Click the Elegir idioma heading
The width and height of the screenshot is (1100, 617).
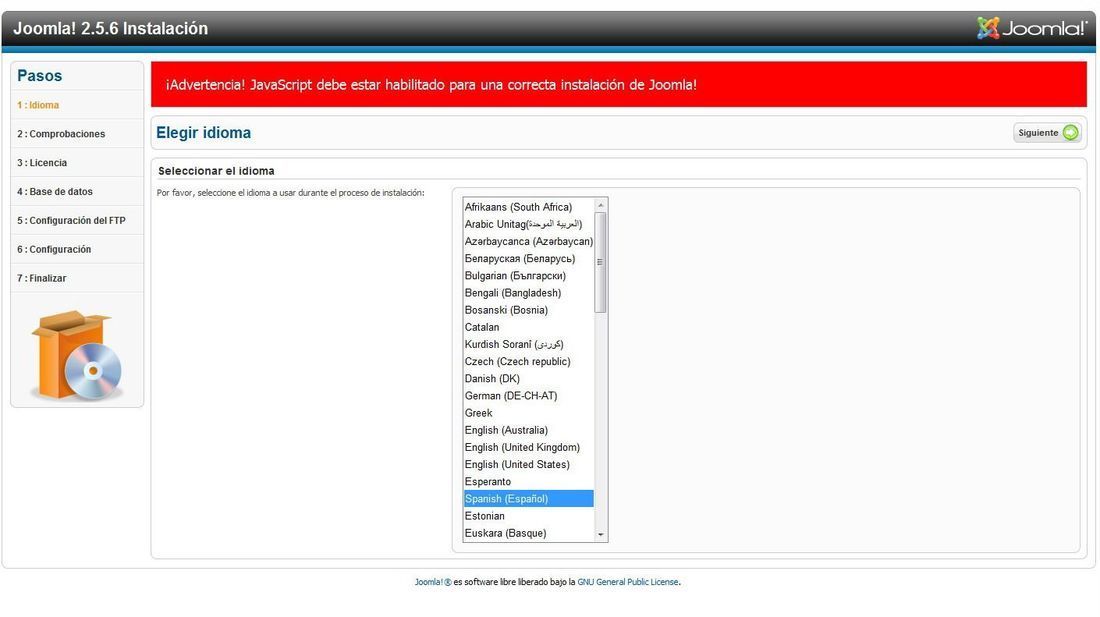[x=203, y=133]
